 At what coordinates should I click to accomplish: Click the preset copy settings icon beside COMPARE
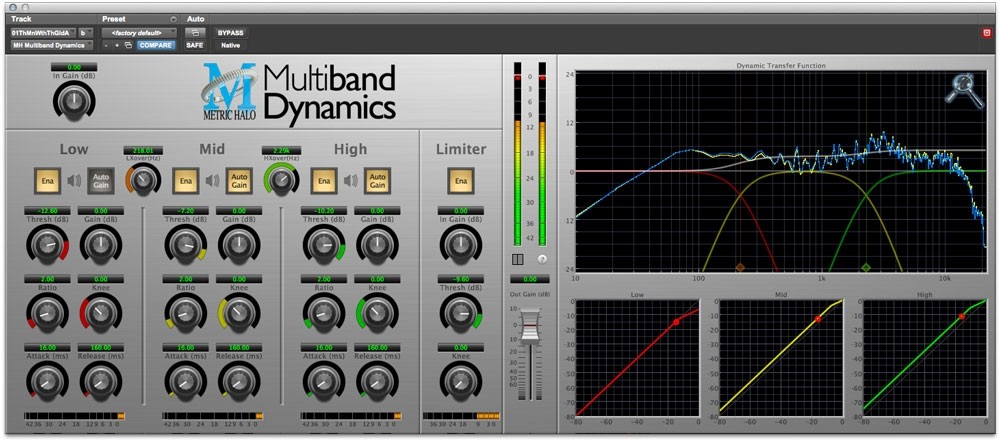tap(128, 45)
